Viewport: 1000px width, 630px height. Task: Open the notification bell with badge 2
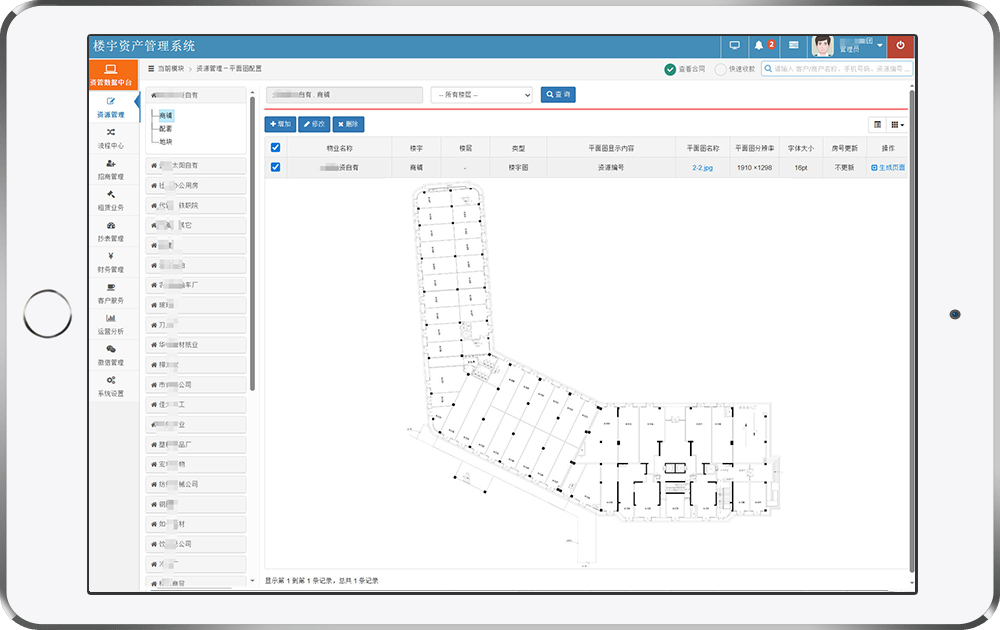(763, 45)
